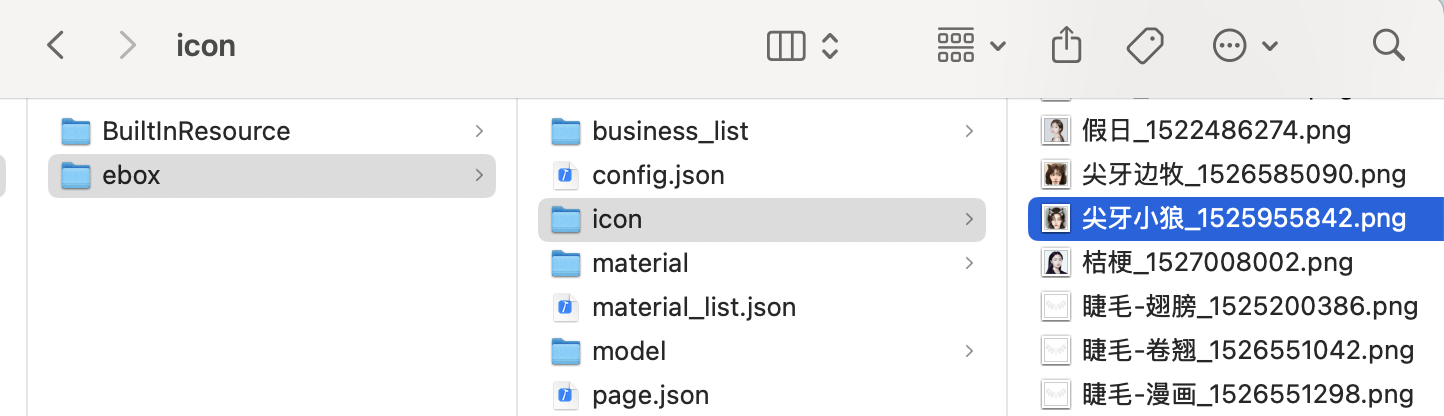Click the forward navigation arrow
Screen dimensions: 1444x416
pos(127,45)
